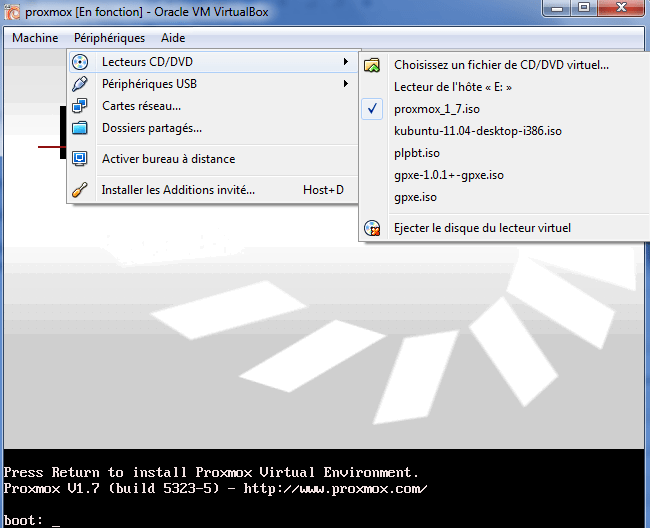This screenshot has width=650, height=528.
Task: Select Ejecter le disque du lecteur virtuel
Action: pyautogui.click(x=505, y=228)
